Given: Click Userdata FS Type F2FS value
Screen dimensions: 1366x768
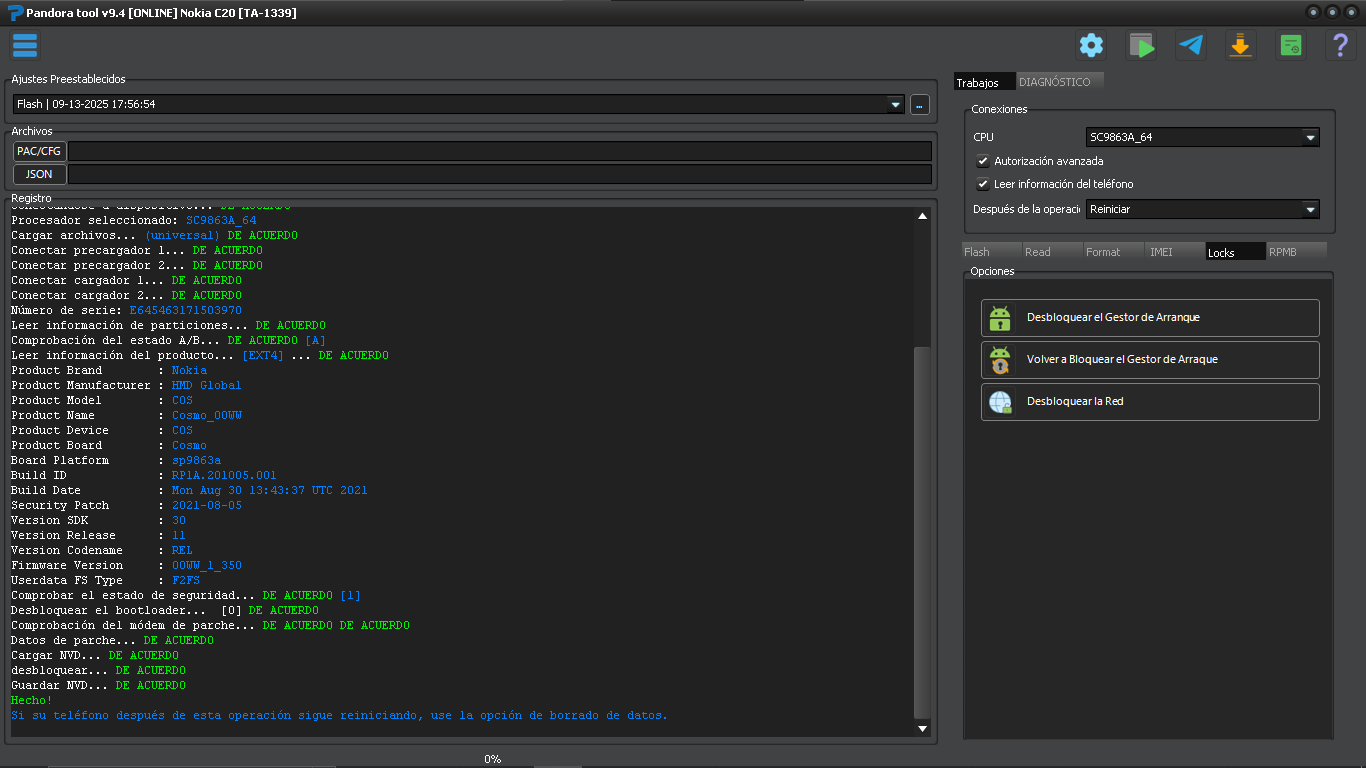Looking at the screenshot, I should pyautogui.click(x=186, y=581).
